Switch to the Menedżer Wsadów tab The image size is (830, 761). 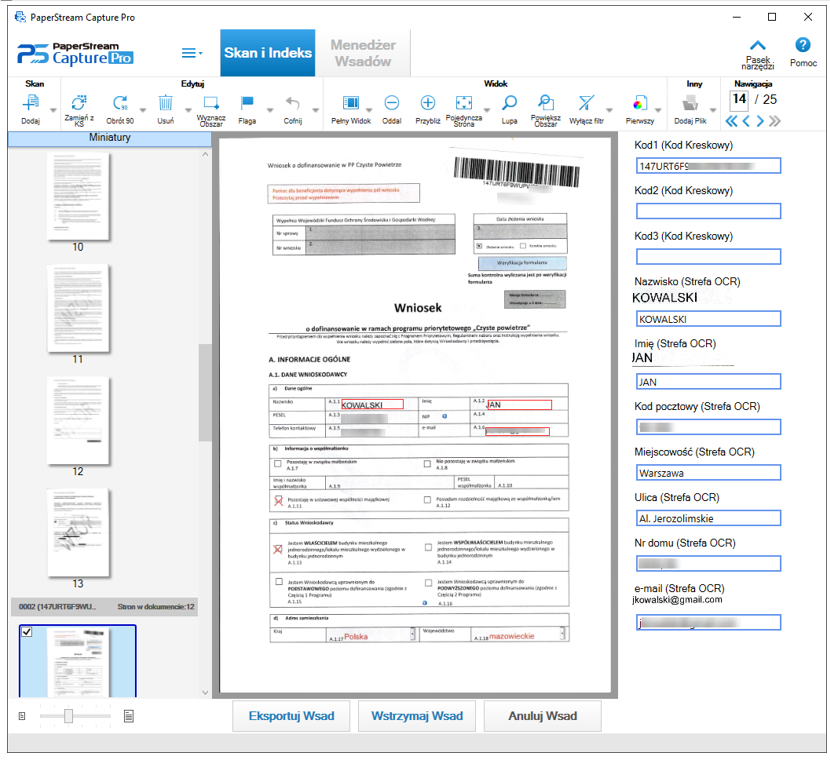[364, 53]
